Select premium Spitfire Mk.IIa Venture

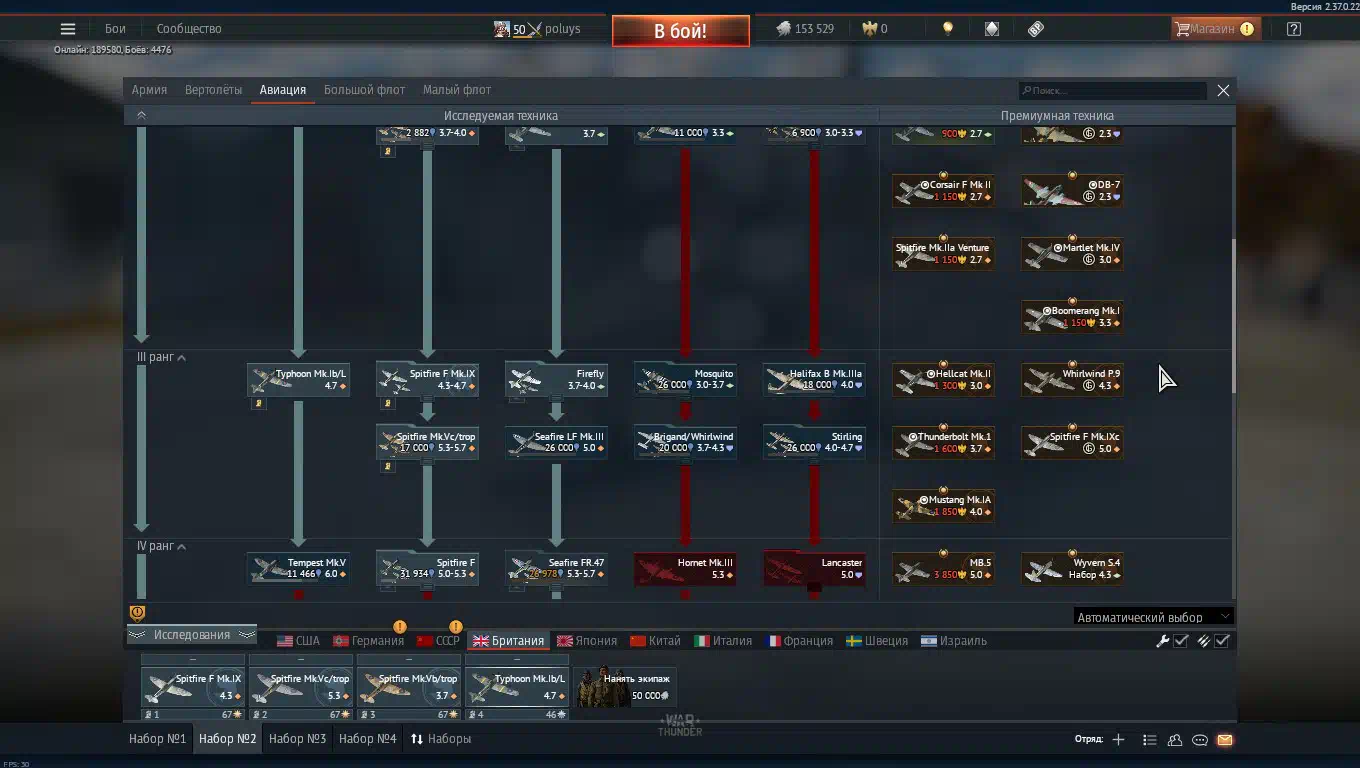943,254
